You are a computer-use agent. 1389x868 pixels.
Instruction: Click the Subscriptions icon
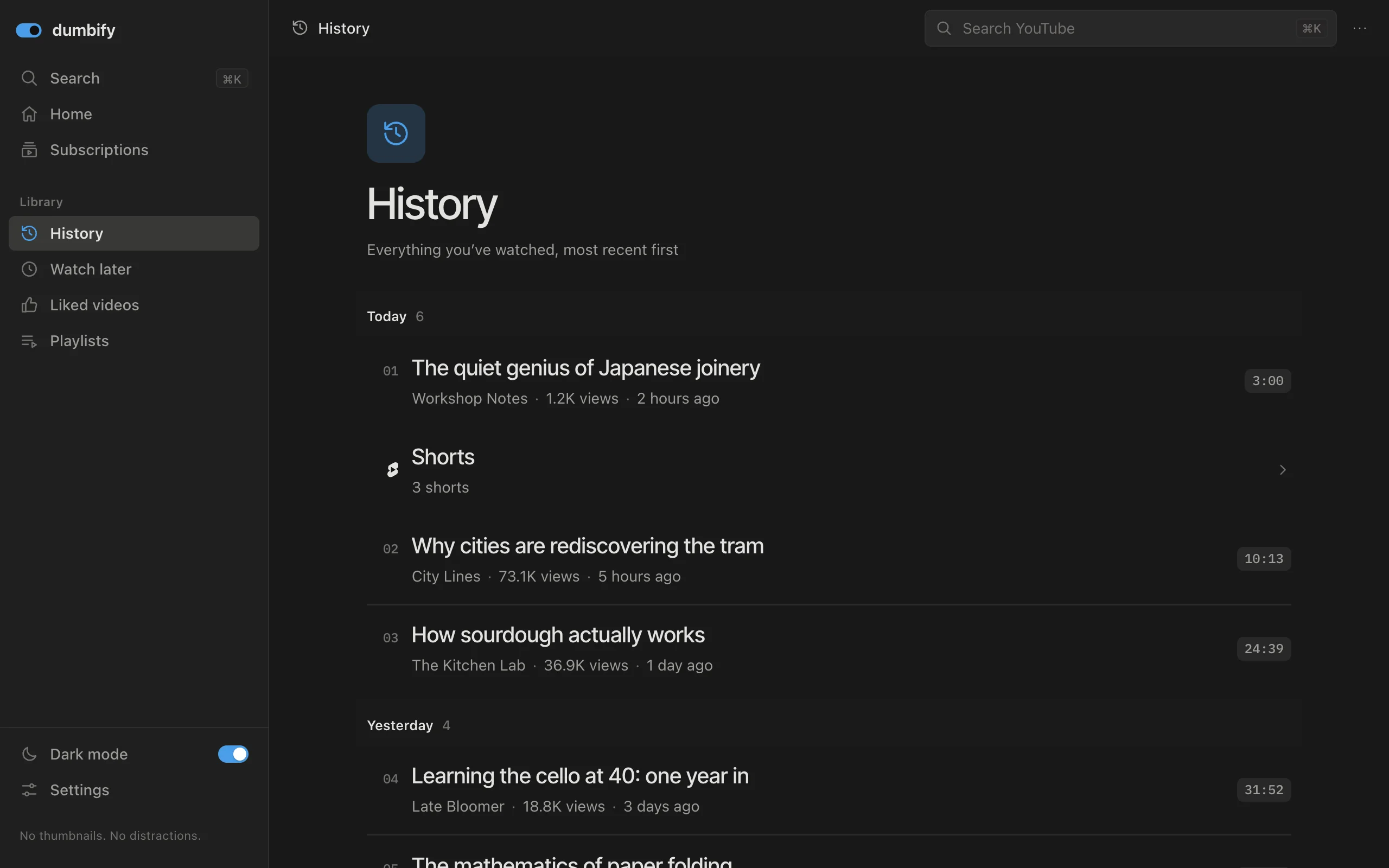pyautogui.click(x=29, y=150)
